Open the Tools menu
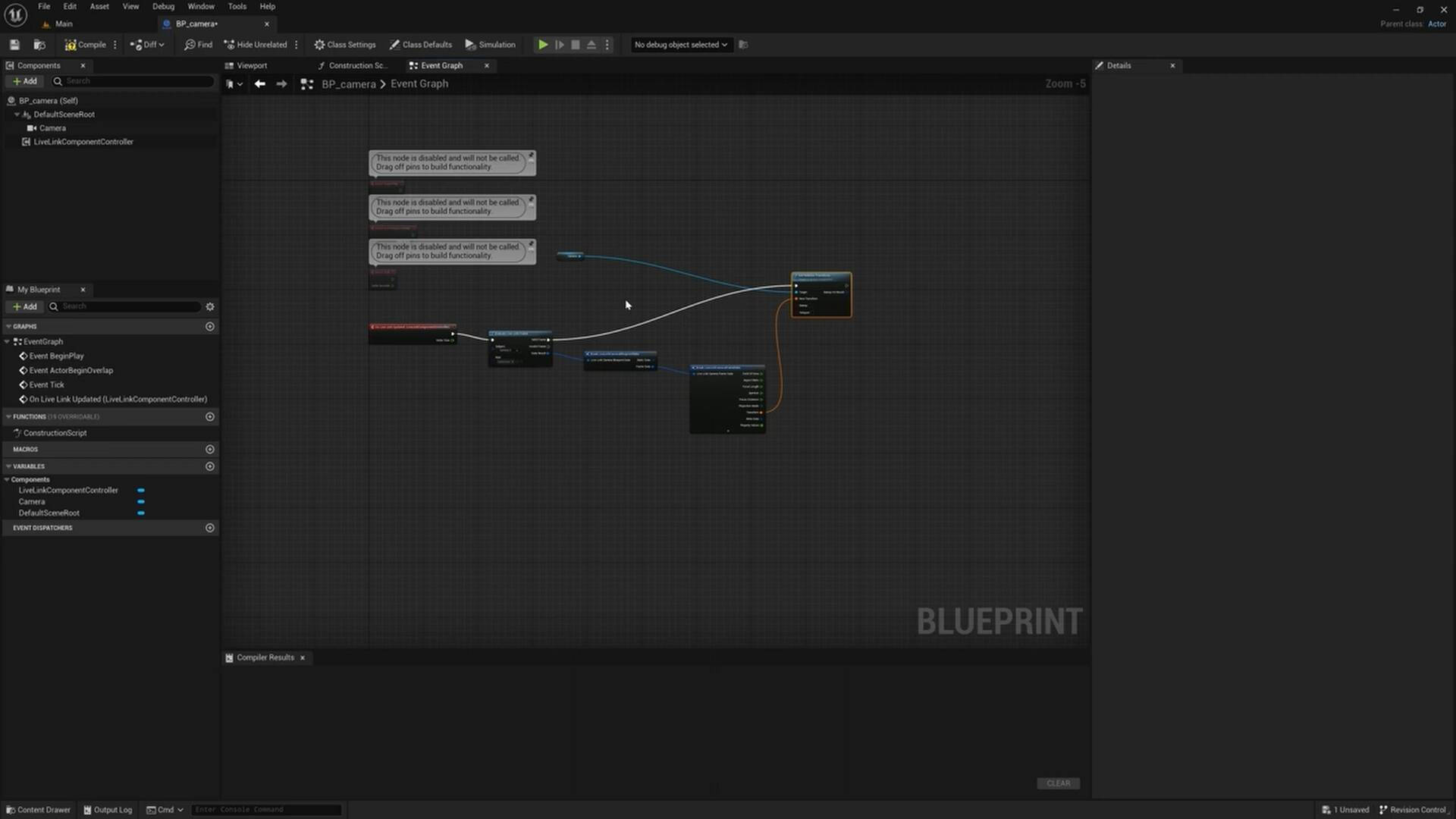Screen dimensions: 1456x819 point(237,6)
